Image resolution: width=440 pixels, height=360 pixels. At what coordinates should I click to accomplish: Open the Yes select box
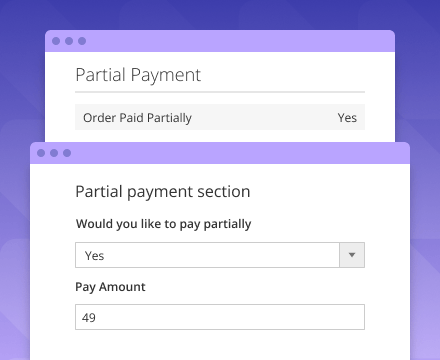(x=220, y=255)
